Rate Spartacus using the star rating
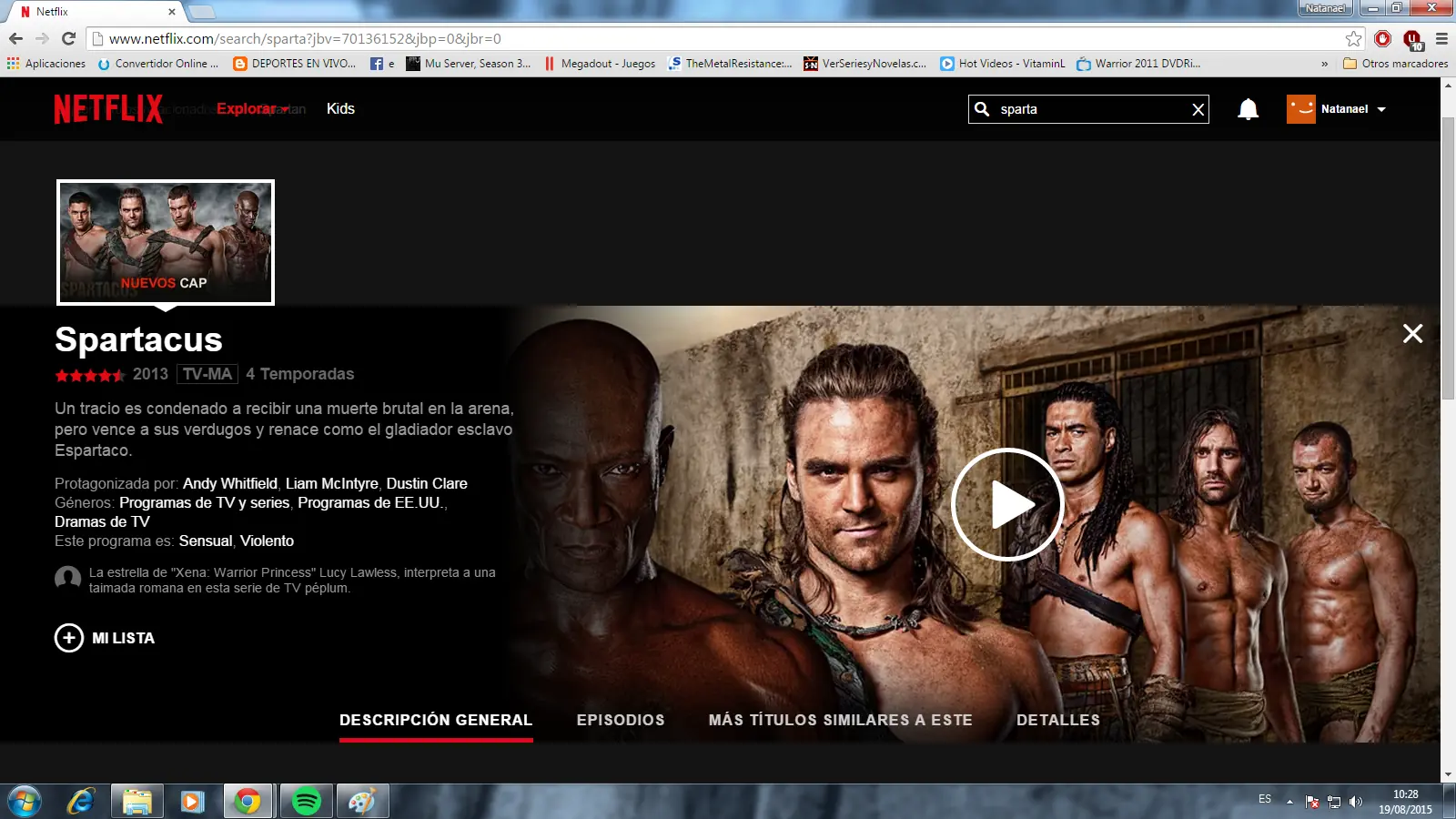 click(90, 375)
